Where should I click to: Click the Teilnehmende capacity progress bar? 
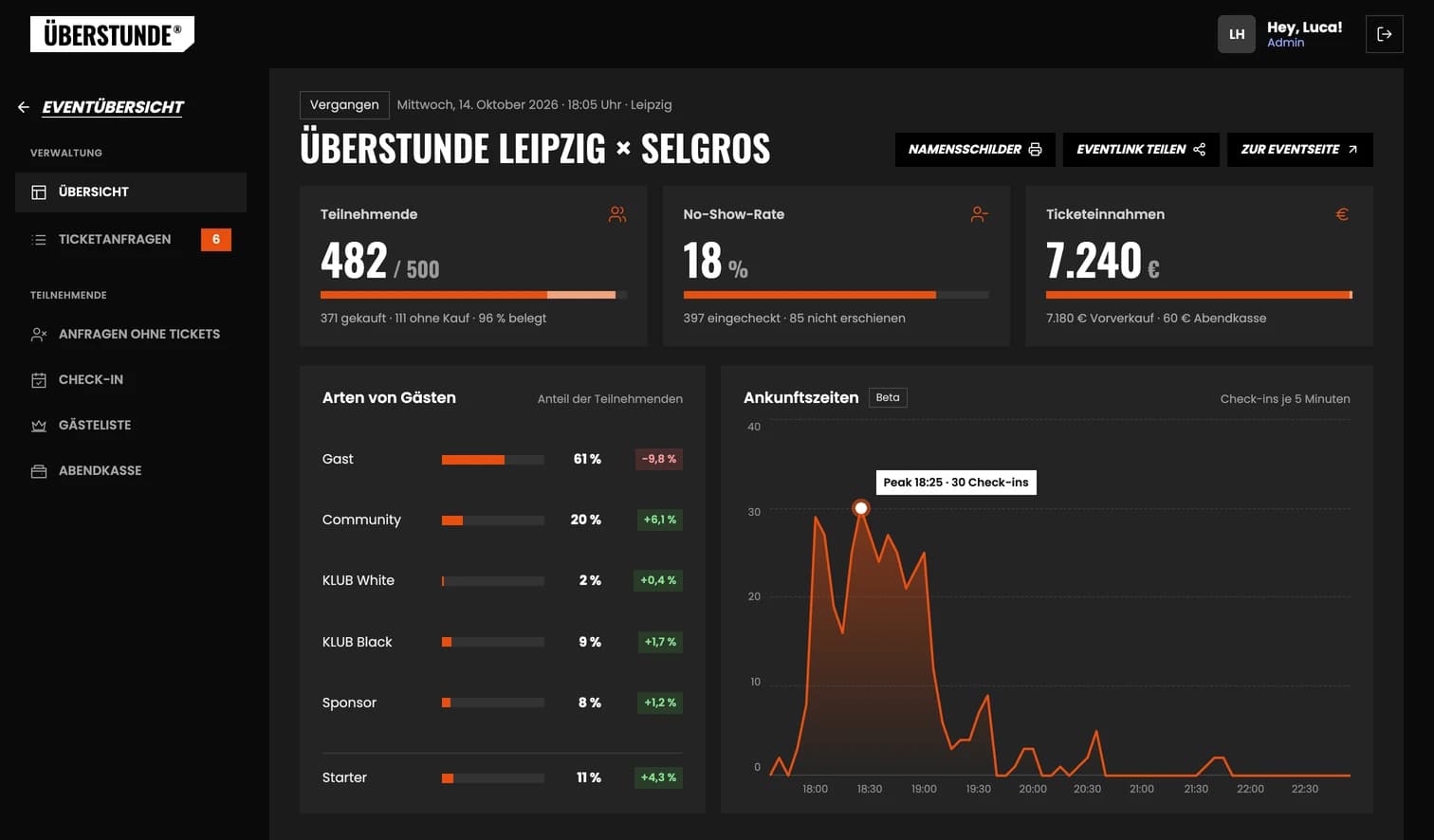coord(473,295)
